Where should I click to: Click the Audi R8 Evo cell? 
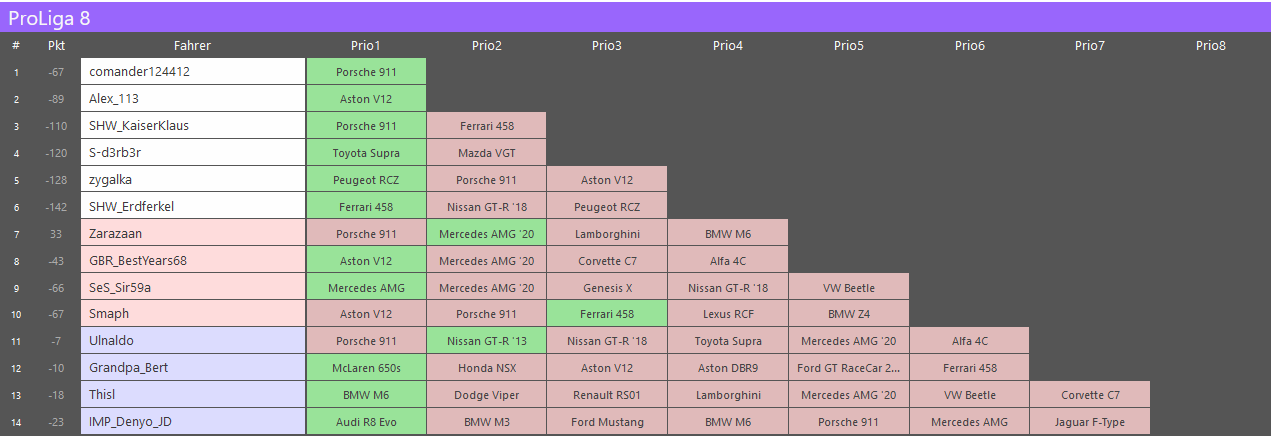(x=366, y=422)
